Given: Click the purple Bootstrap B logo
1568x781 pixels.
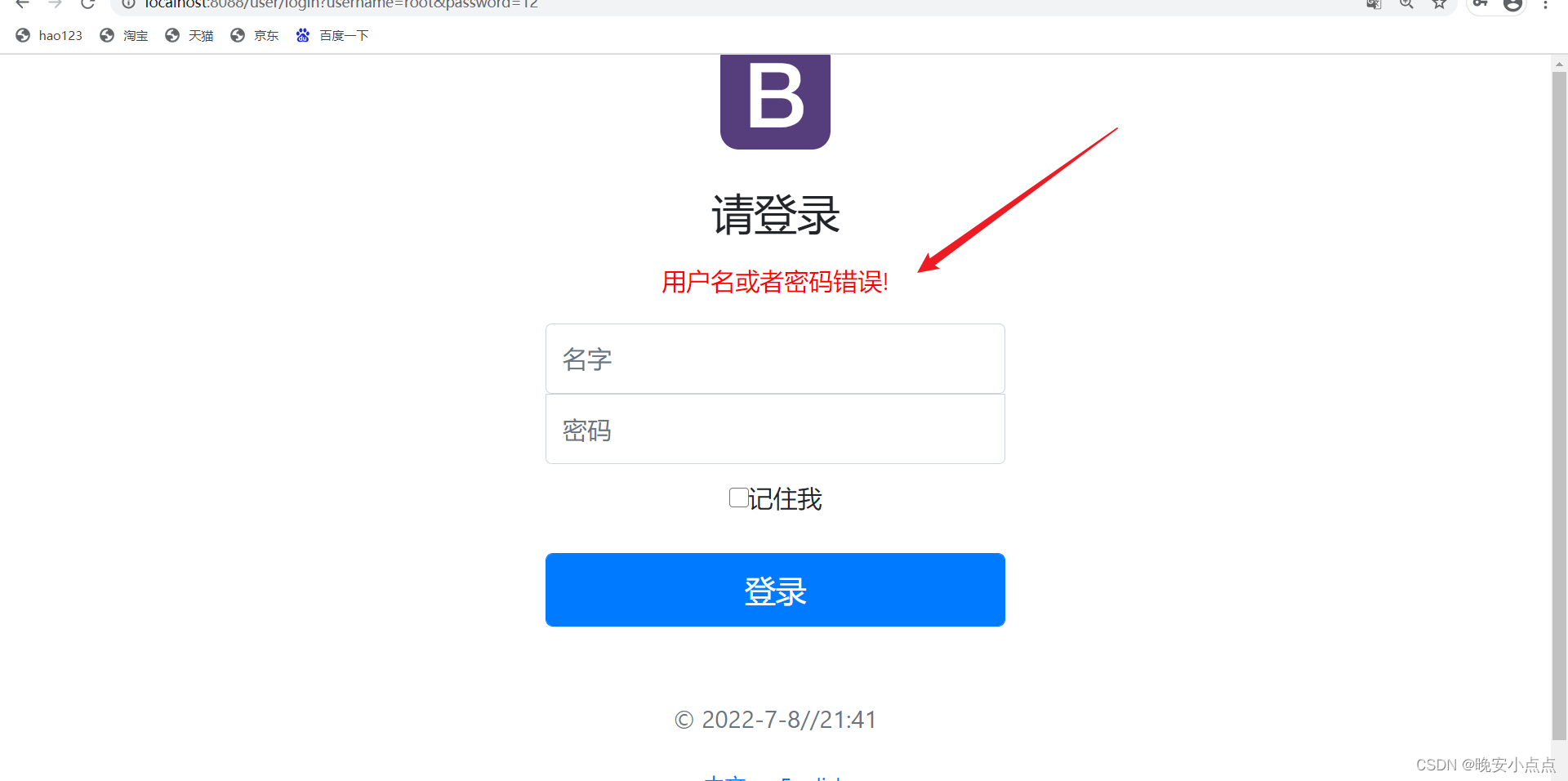Looking at the screenshot, I should click(x=775, y=101).
